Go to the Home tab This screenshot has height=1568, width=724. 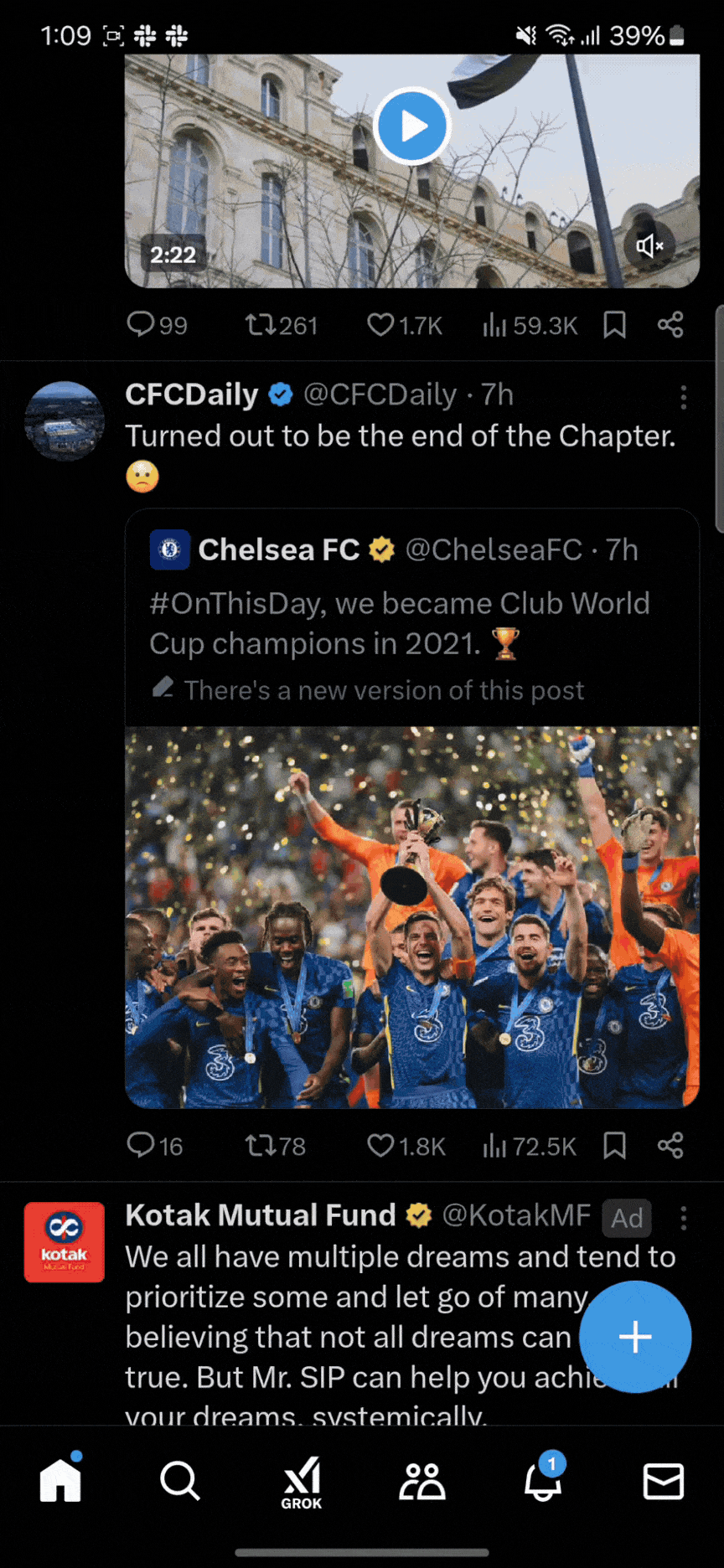click(x=61, y=1481)
